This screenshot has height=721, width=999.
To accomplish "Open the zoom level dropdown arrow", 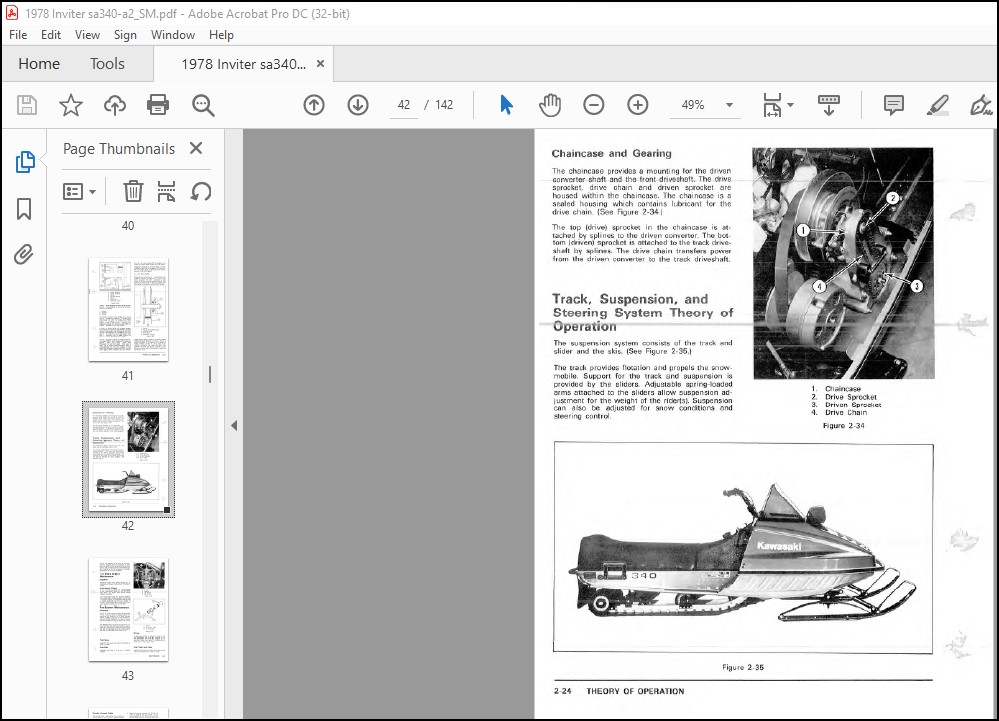I will point(729,105).
